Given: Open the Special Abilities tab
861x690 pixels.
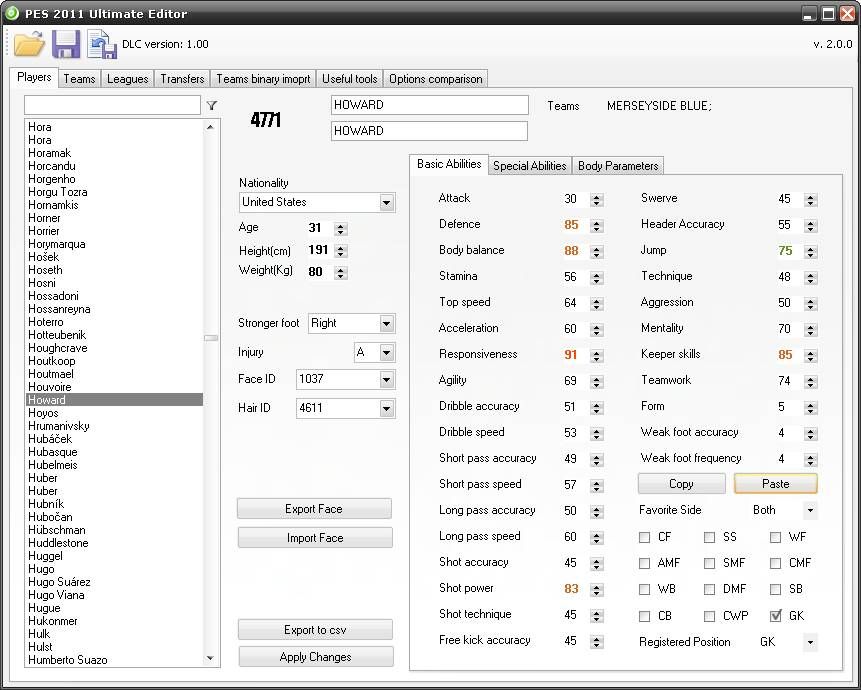Looking at the screenshot, I should (529, 166).
